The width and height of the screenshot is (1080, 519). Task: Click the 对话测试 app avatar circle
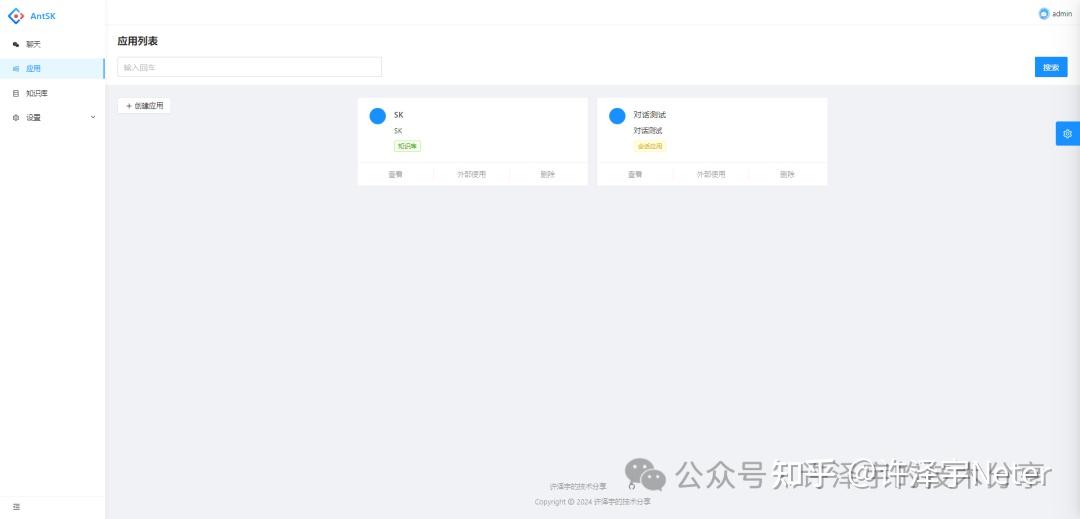617,116
